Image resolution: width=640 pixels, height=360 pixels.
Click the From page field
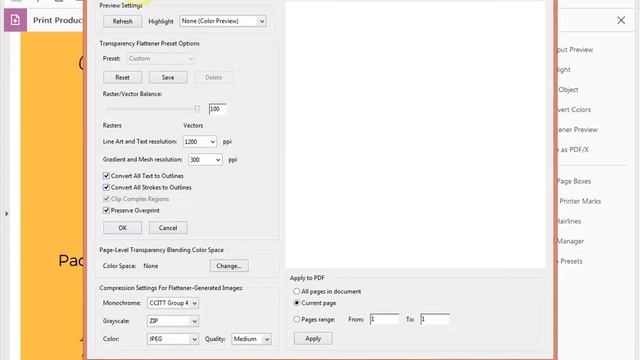point(384,319)
